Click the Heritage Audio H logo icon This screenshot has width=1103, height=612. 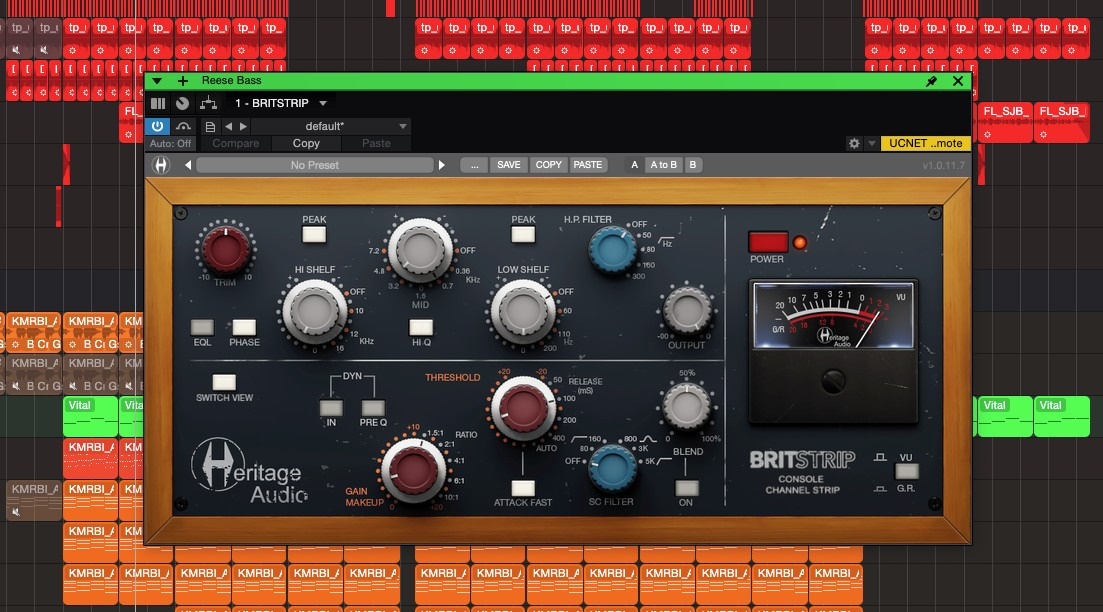coord(161,165)
